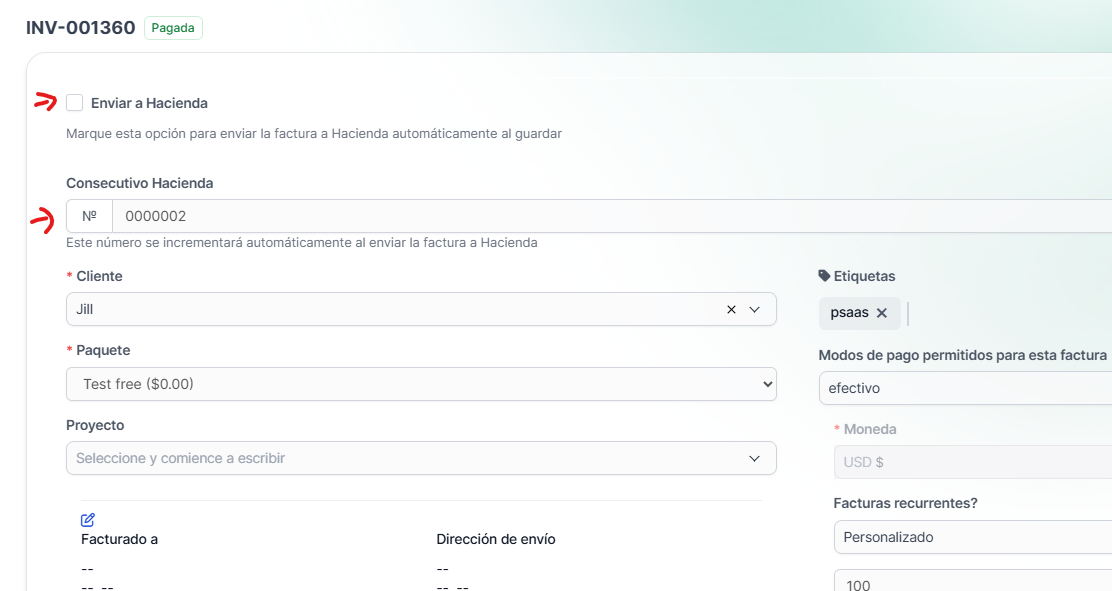Remove the psaas tag with its X
The image size is (1112, 591).
[x=882, y=313]
